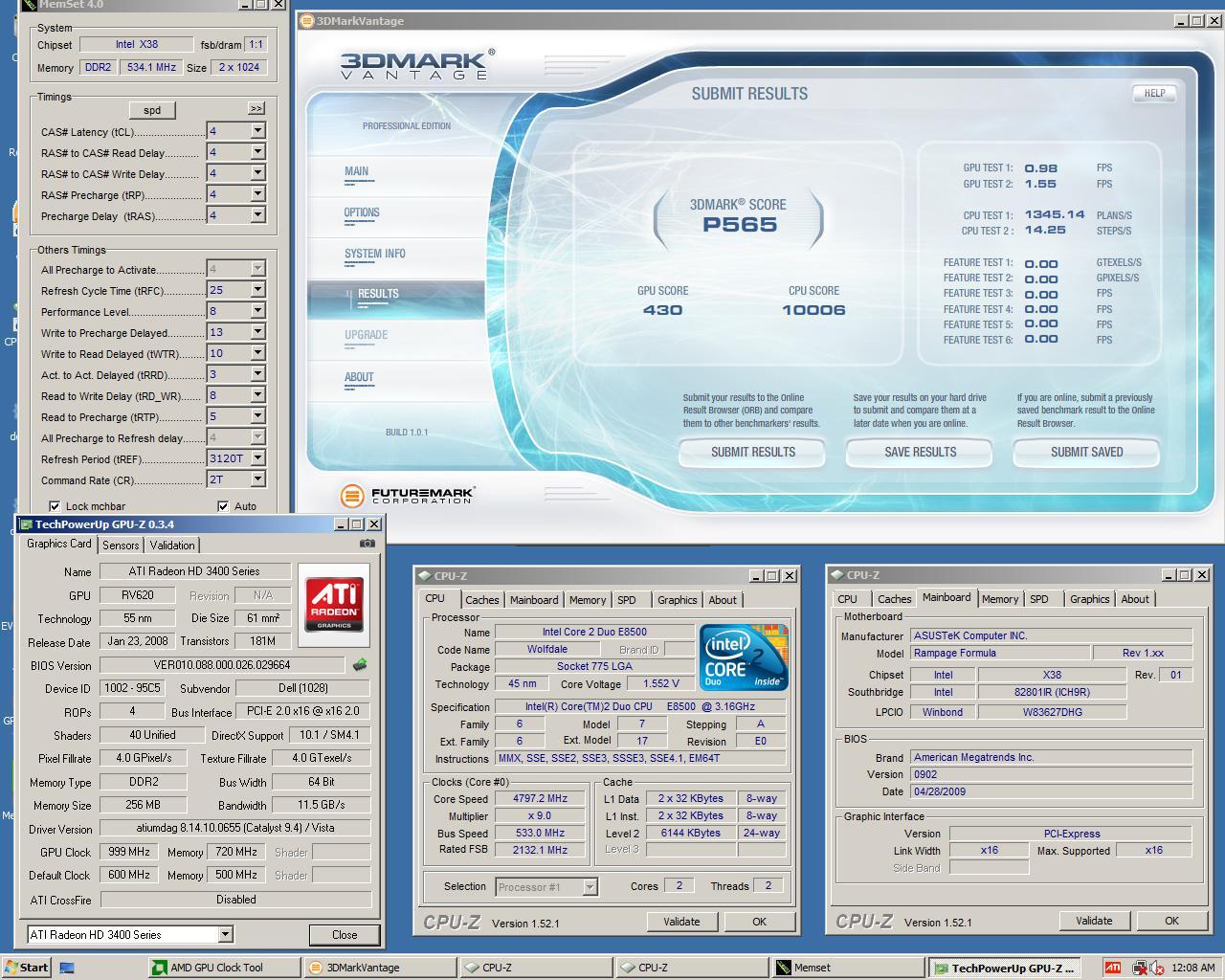Click the ATI Radeon logo in GPU-Z
This screenshot has height=980, width=1225.
pyautogui.click(x=334, y=603)
